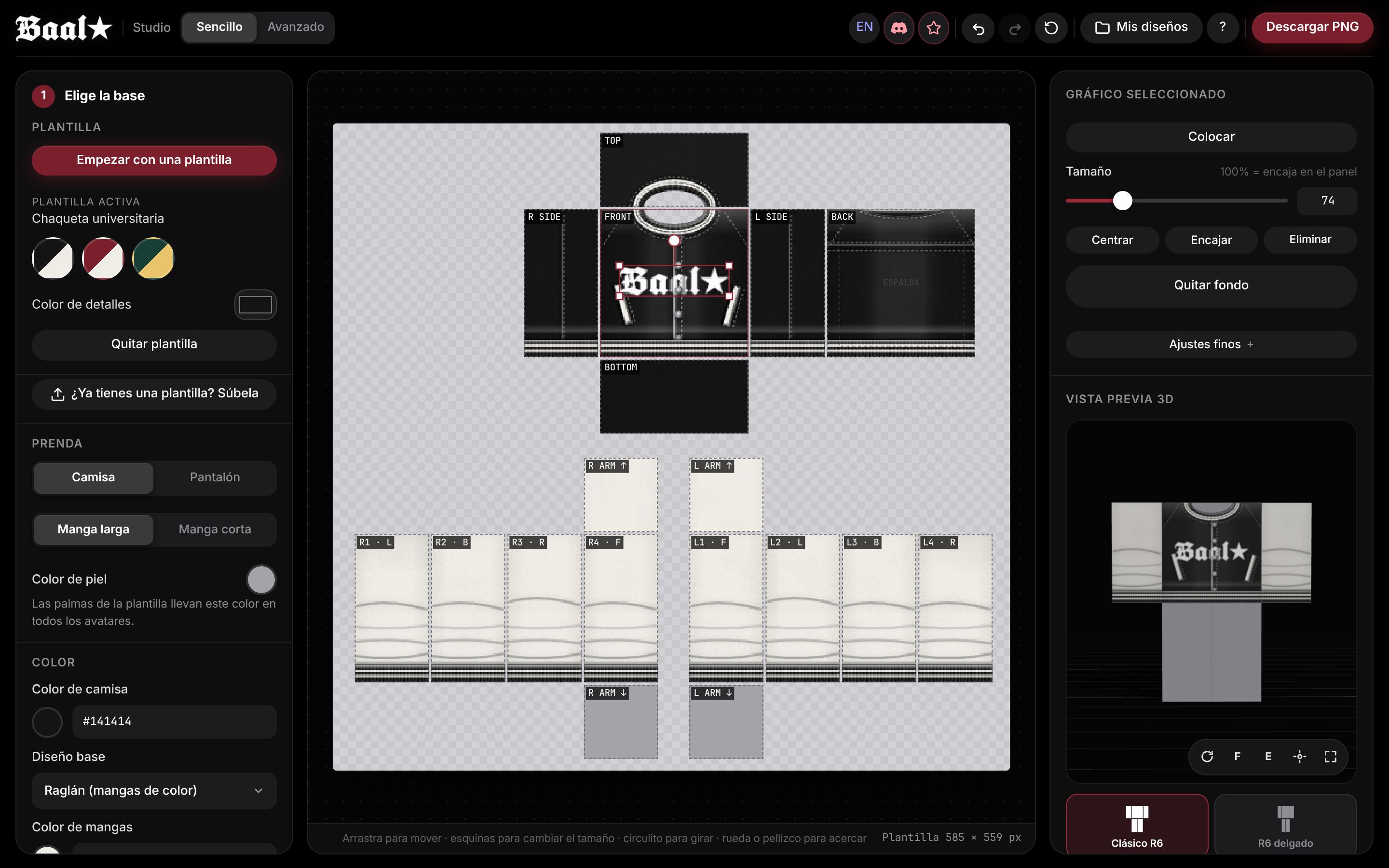Center the selected graphic with Centrar
Viewport: 1389px width, 868px height.
1112,240
